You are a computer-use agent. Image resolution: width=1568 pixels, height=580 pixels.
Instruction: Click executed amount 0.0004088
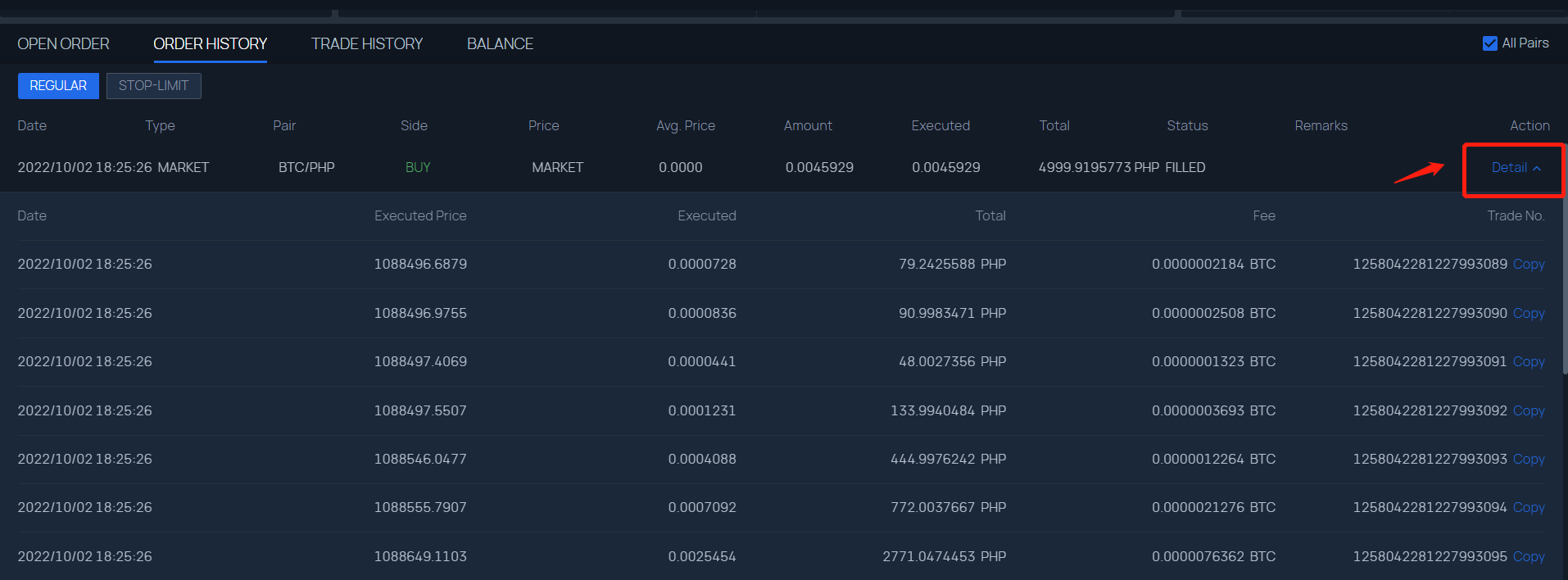[x=702, y=459]
